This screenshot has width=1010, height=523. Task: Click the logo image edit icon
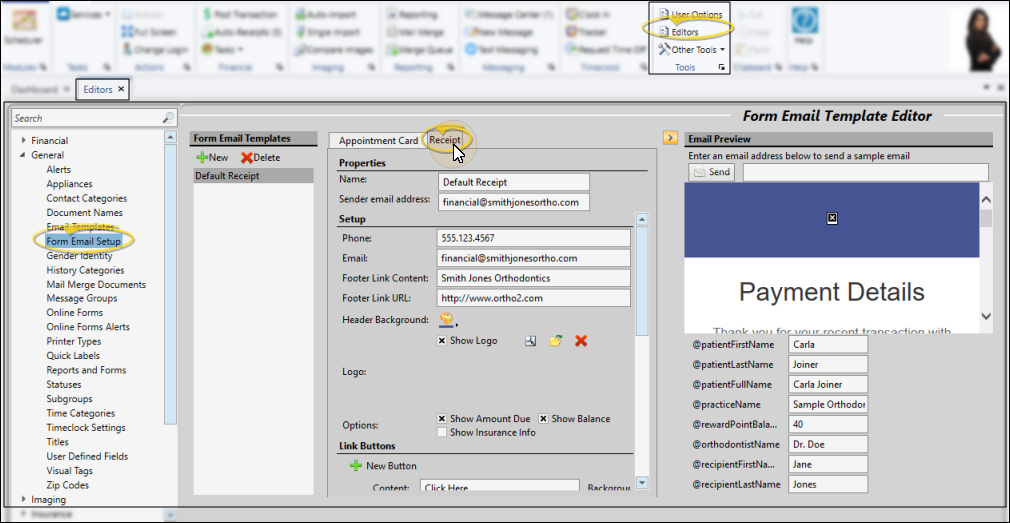coord(531,341)
